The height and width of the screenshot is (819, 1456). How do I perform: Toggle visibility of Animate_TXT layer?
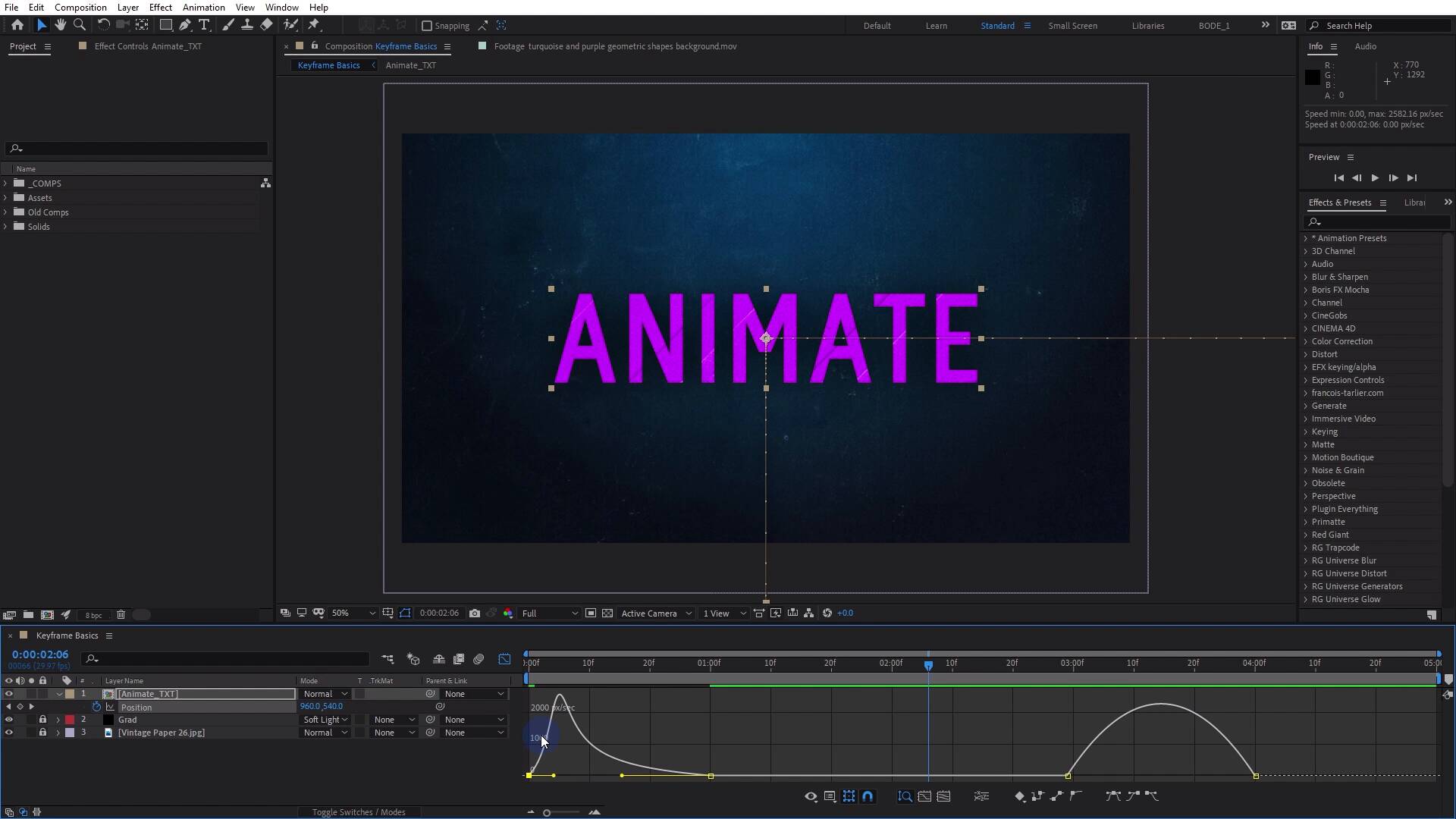(x=9, y=694)
